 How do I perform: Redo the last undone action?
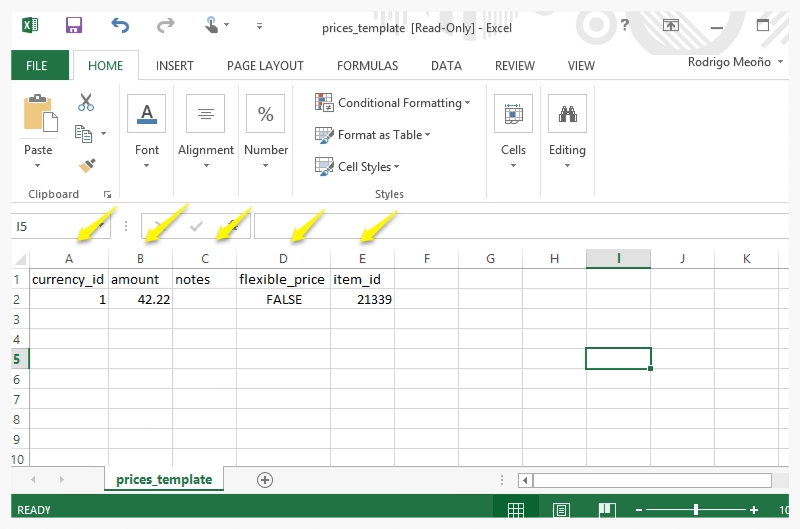[165, 25]
